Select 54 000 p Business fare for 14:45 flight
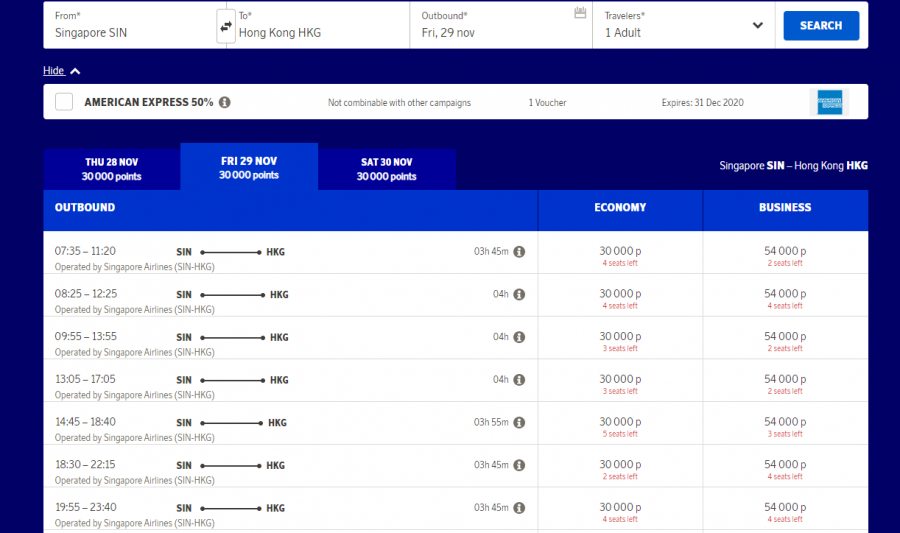Screen dimensions: 900x533 click(x=784, y=422)
